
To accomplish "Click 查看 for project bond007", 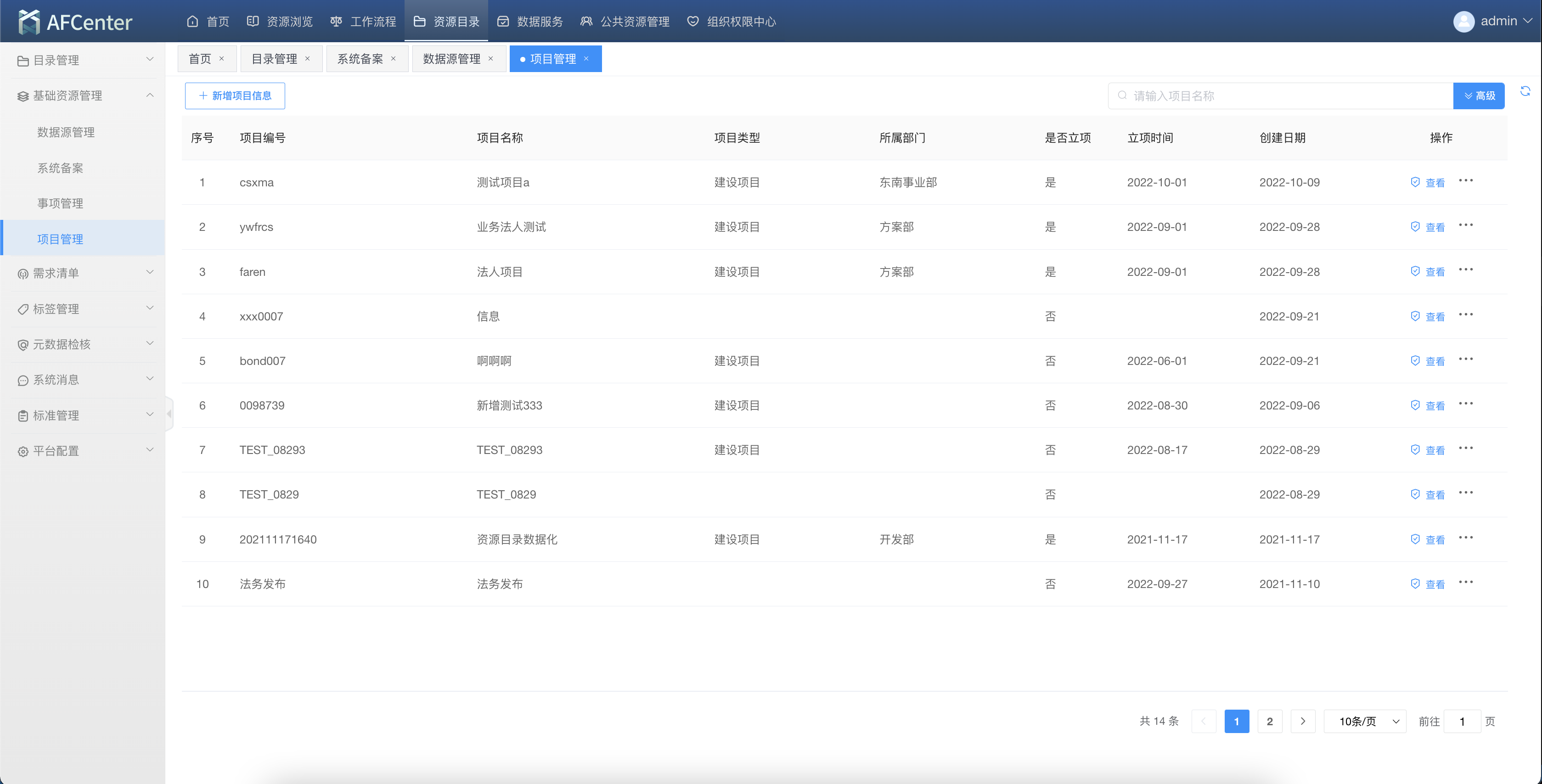I will 1428,361.
